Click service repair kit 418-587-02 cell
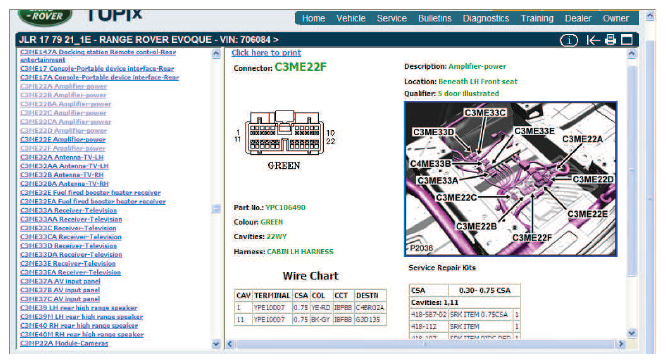Screen dimensions: 666x363 click(429, 315)
